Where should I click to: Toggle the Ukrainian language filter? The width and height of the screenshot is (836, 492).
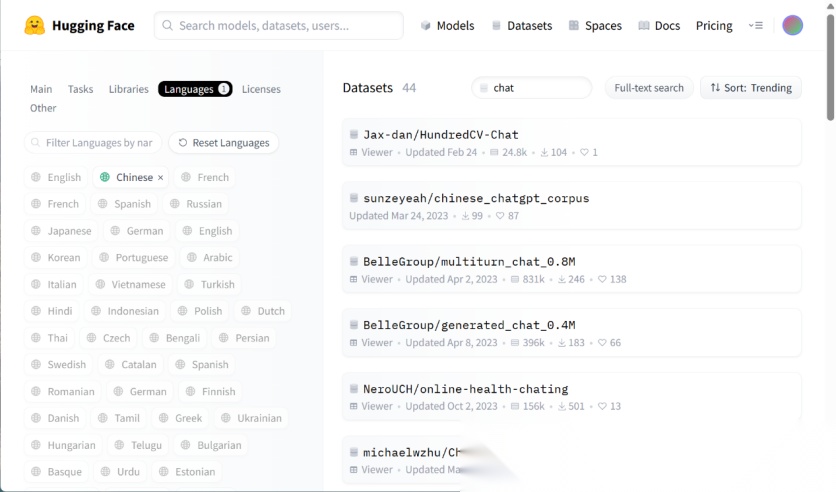(x=251, y=418)
